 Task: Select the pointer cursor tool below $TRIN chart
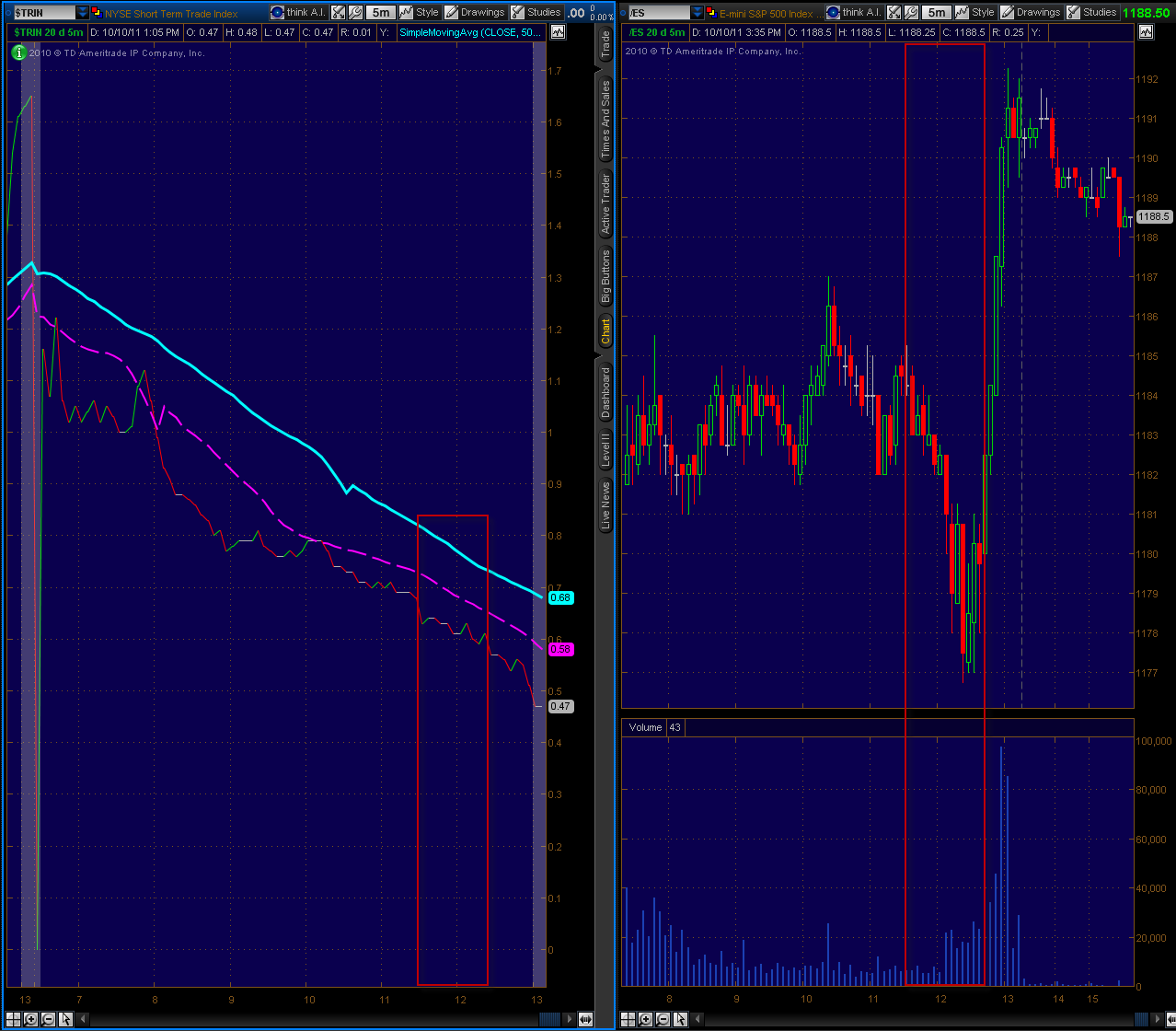65,1019
